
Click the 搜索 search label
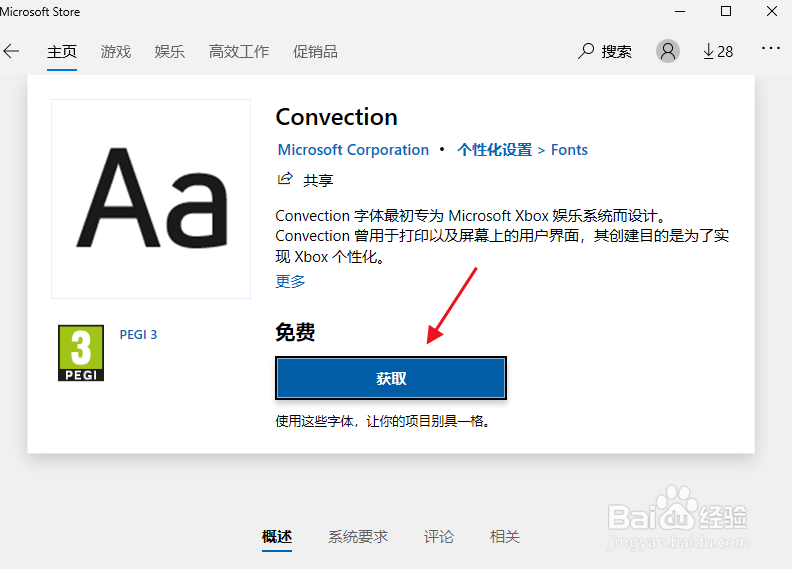coord(616,51)
